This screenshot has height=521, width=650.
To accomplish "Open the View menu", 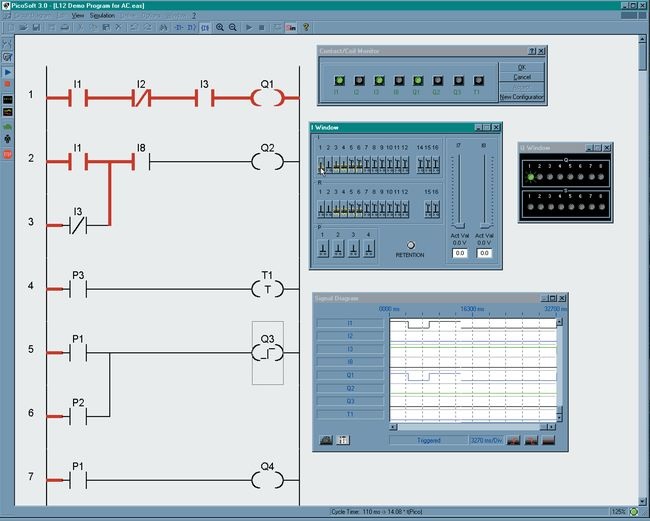I will (77, 16).
